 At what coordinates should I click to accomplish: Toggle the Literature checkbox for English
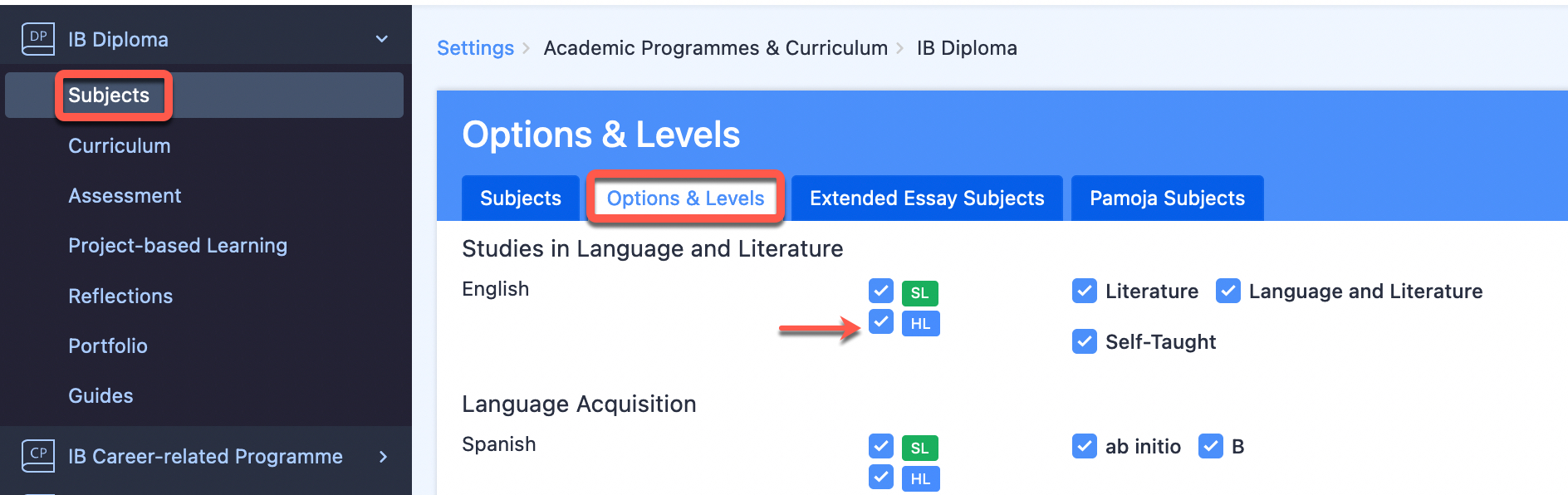tap(1085, 291)
